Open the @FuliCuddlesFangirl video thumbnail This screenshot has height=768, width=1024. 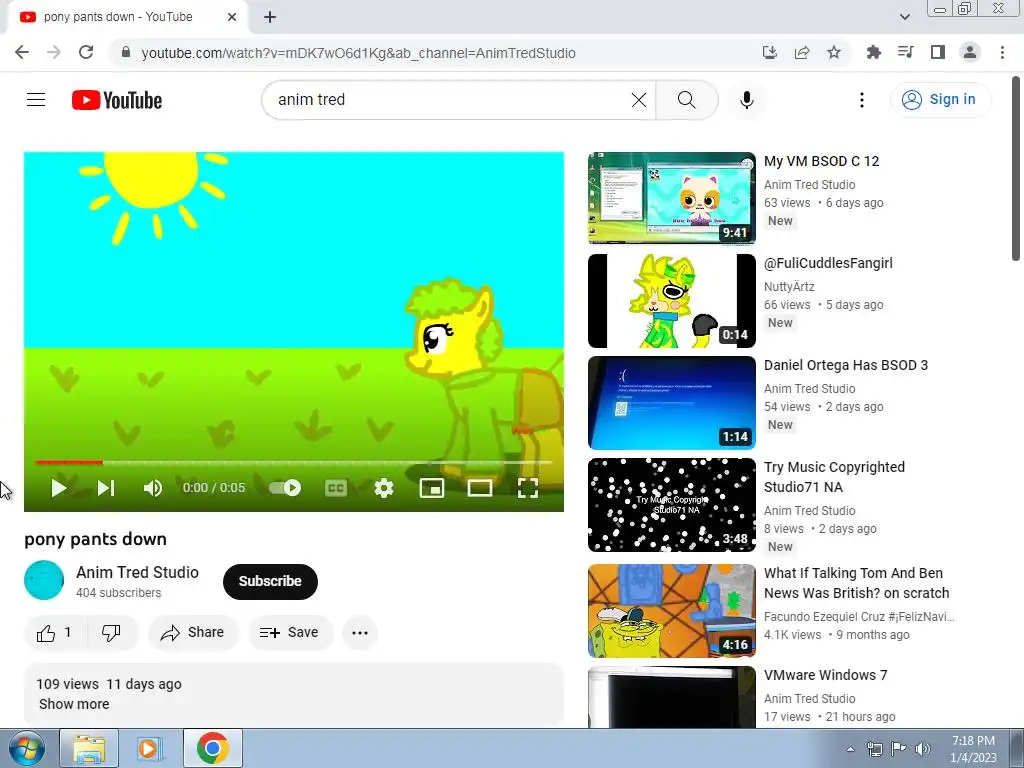[671, 300]
